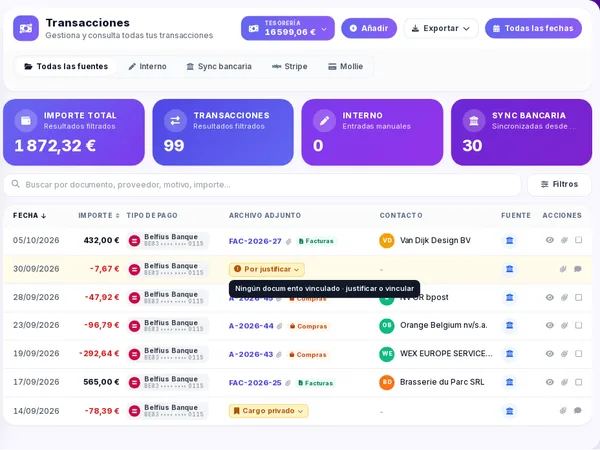
Task: Click bank source icon on -78,39 € row
Action: [509, 411]
